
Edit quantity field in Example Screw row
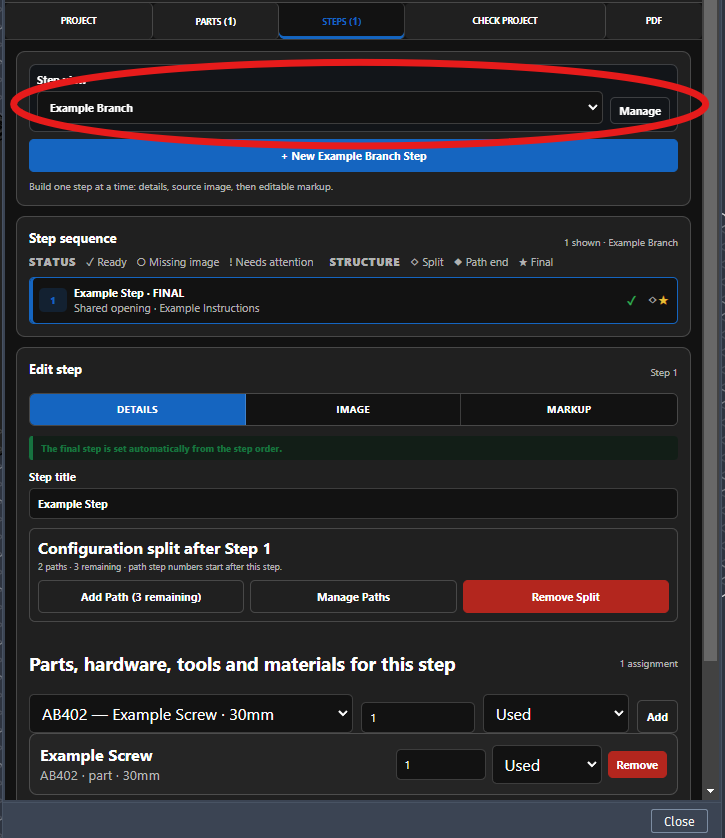click(441, 765)
